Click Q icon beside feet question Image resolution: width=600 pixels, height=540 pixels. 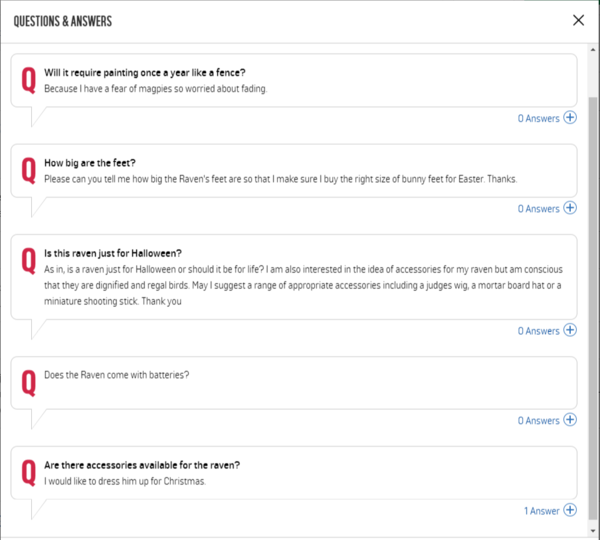(28, 171)
